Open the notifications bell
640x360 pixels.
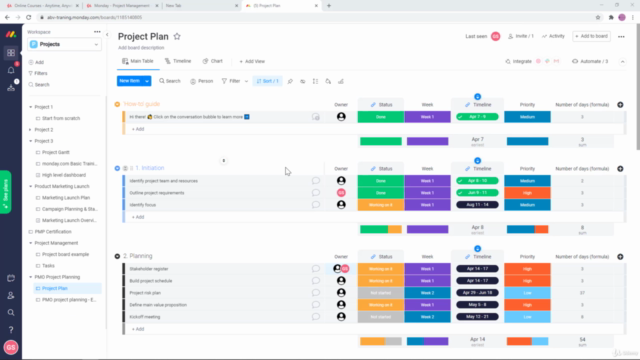click(11, 70)
